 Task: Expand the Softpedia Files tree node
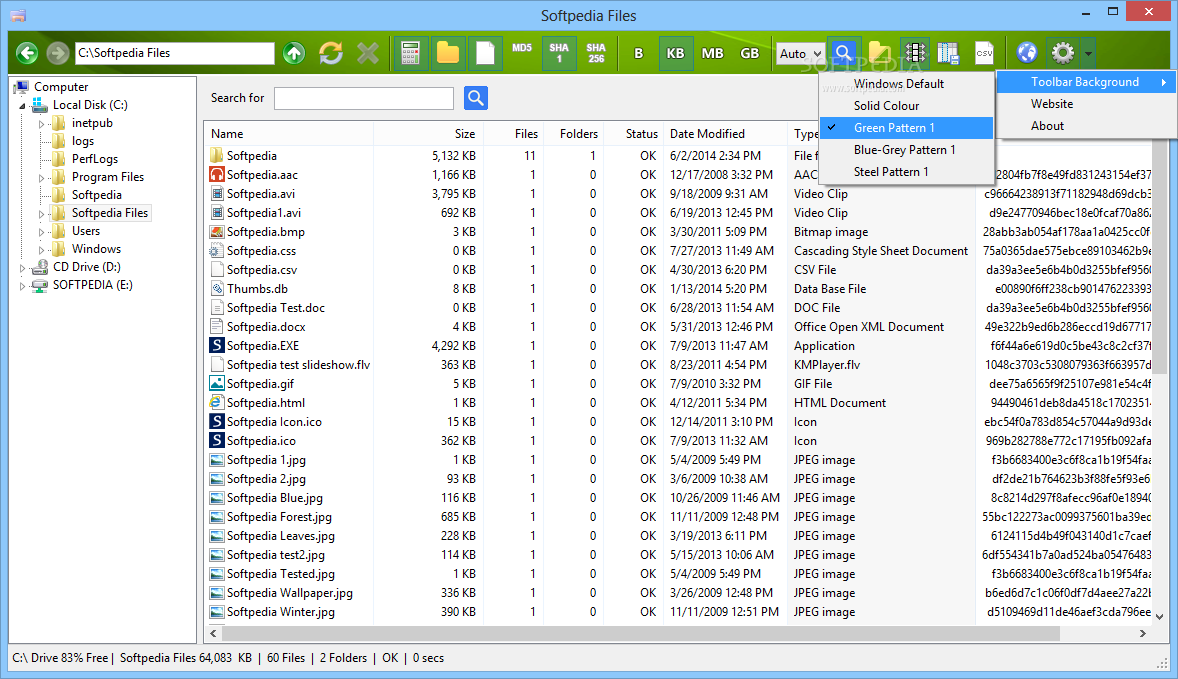[41, 213]
